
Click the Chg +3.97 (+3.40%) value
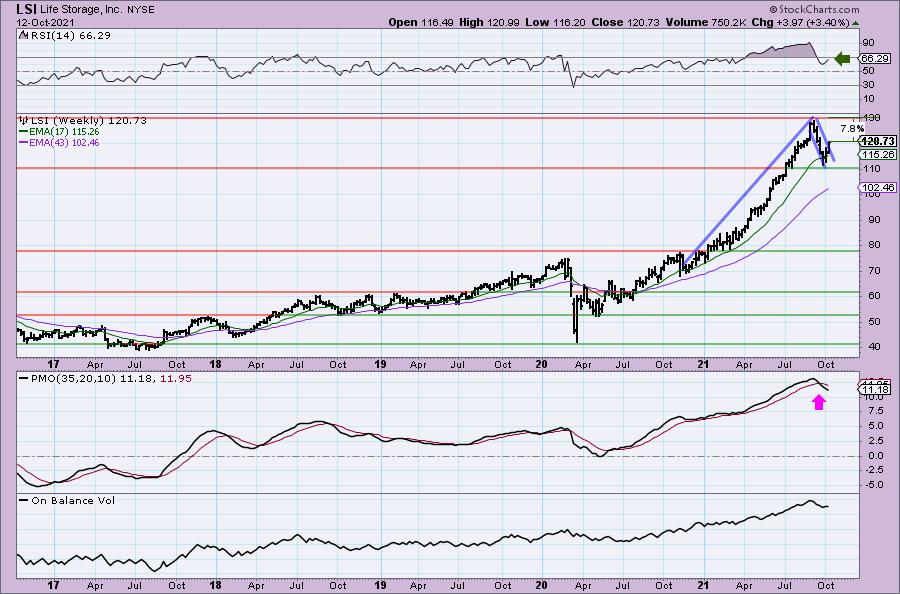(x=801, y=22)
